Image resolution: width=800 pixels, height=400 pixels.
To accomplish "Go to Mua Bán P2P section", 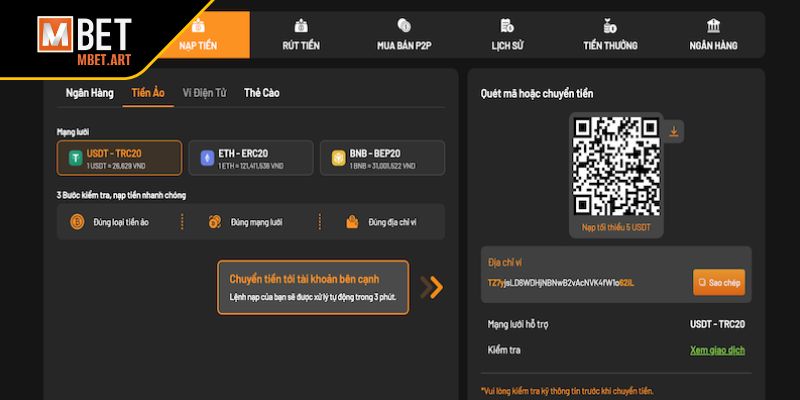I will (403, 35).
